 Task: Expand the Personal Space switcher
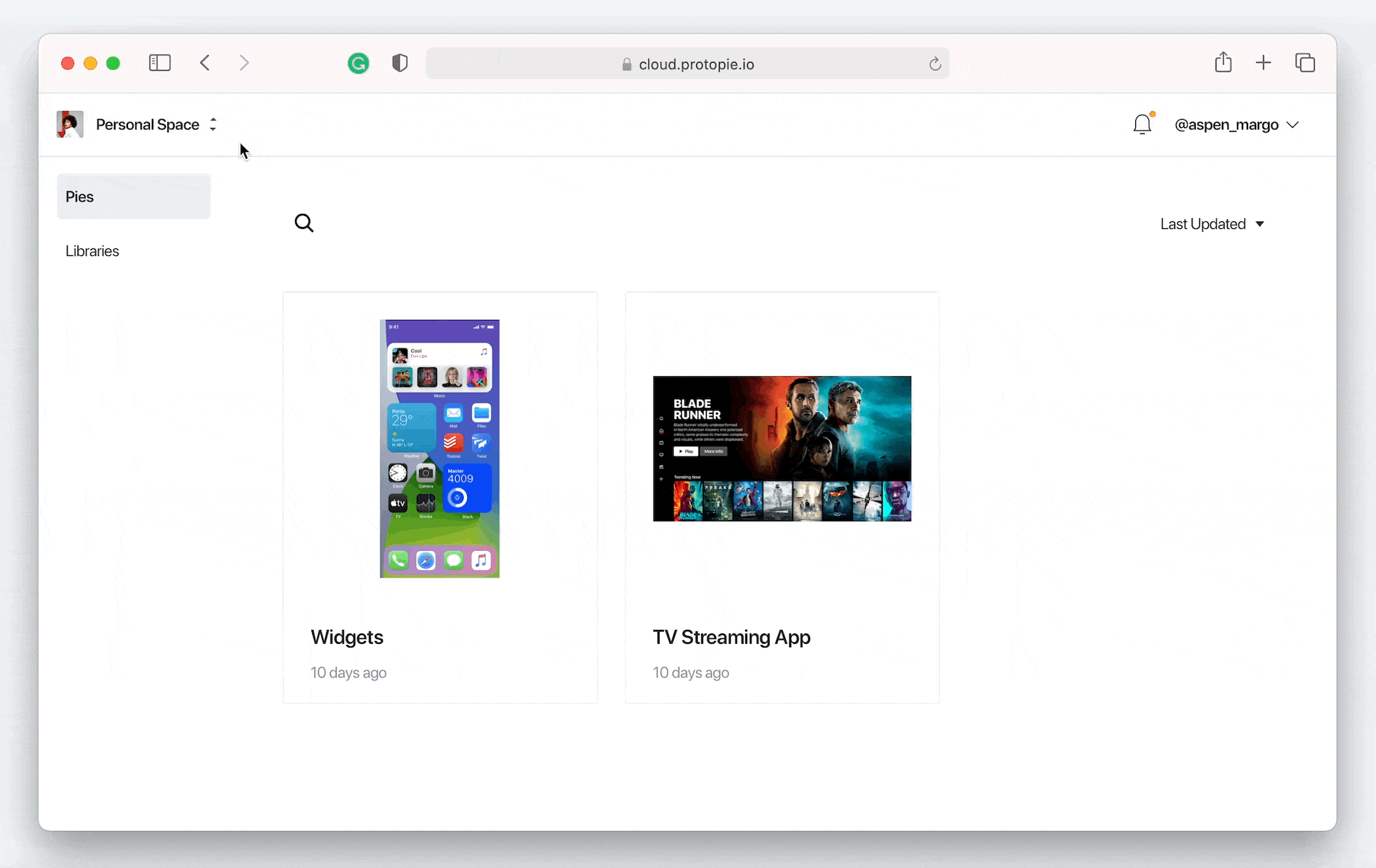[x=157, y=124]
